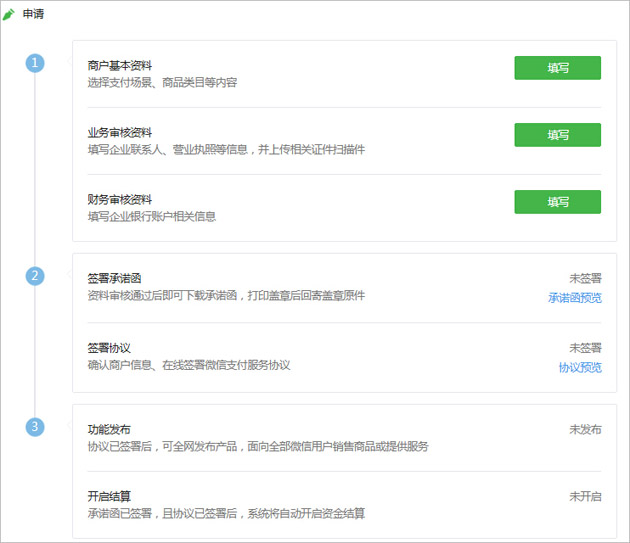Hit 填写 button for 财务审核资料
The image size is (630, 543).
pyautogui.click(x=557, y=202)
